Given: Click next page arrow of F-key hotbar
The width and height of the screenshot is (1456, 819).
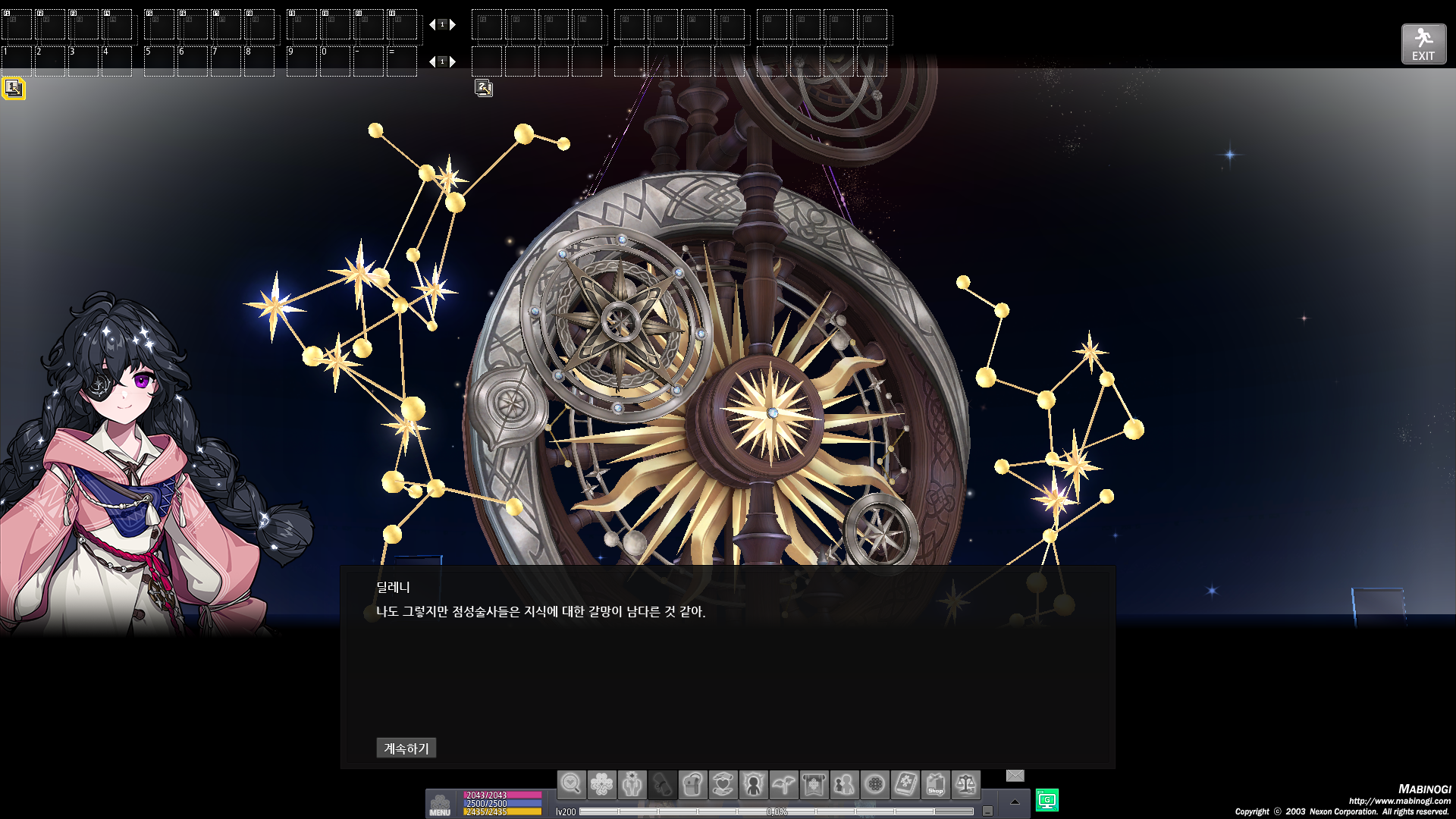Looking at the screenshot, I should (453, 24).
